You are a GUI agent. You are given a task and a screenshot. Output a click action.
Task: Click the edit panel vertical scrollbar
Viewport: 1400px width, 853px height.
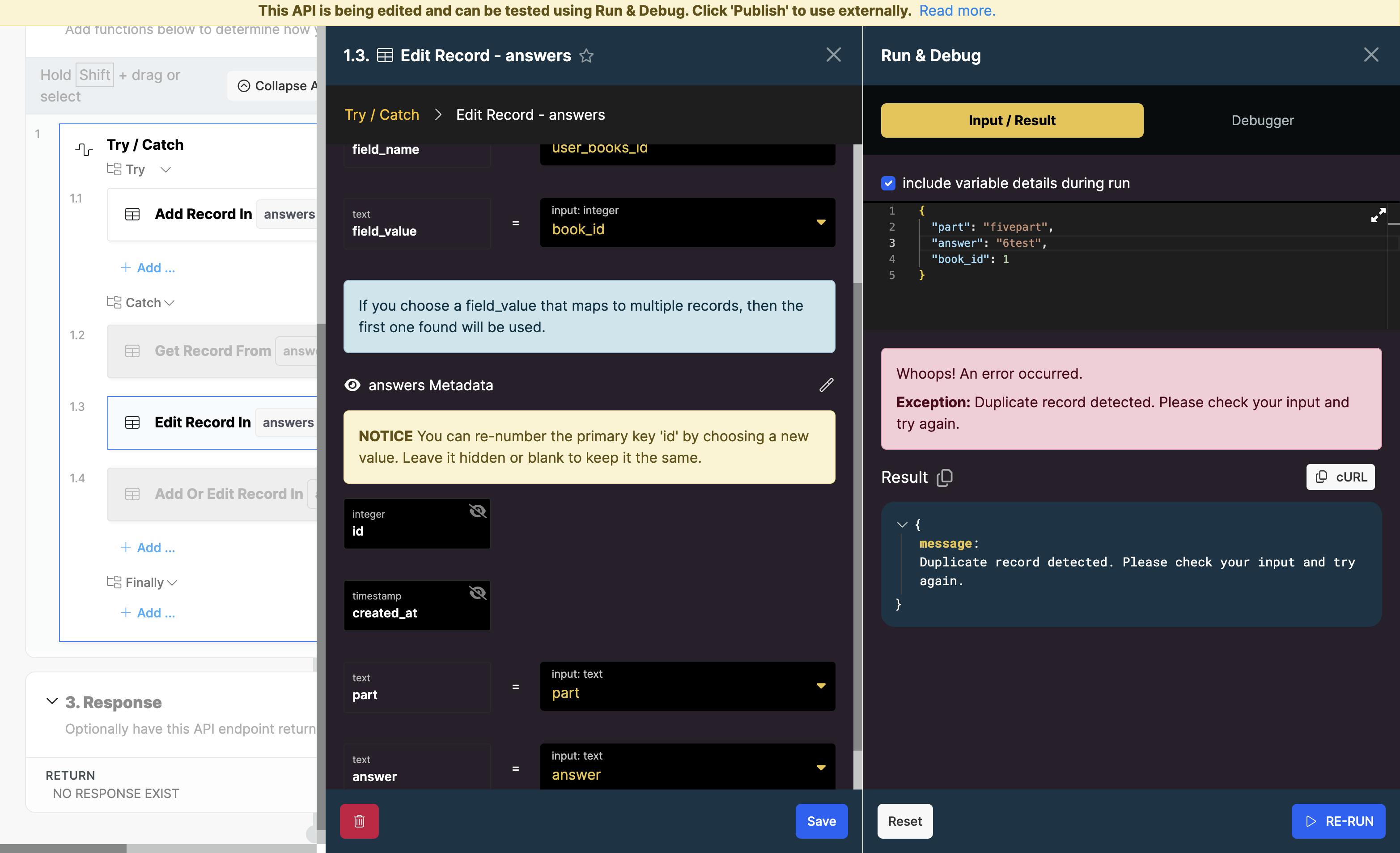pyautogui.click(x=857, y=511)
